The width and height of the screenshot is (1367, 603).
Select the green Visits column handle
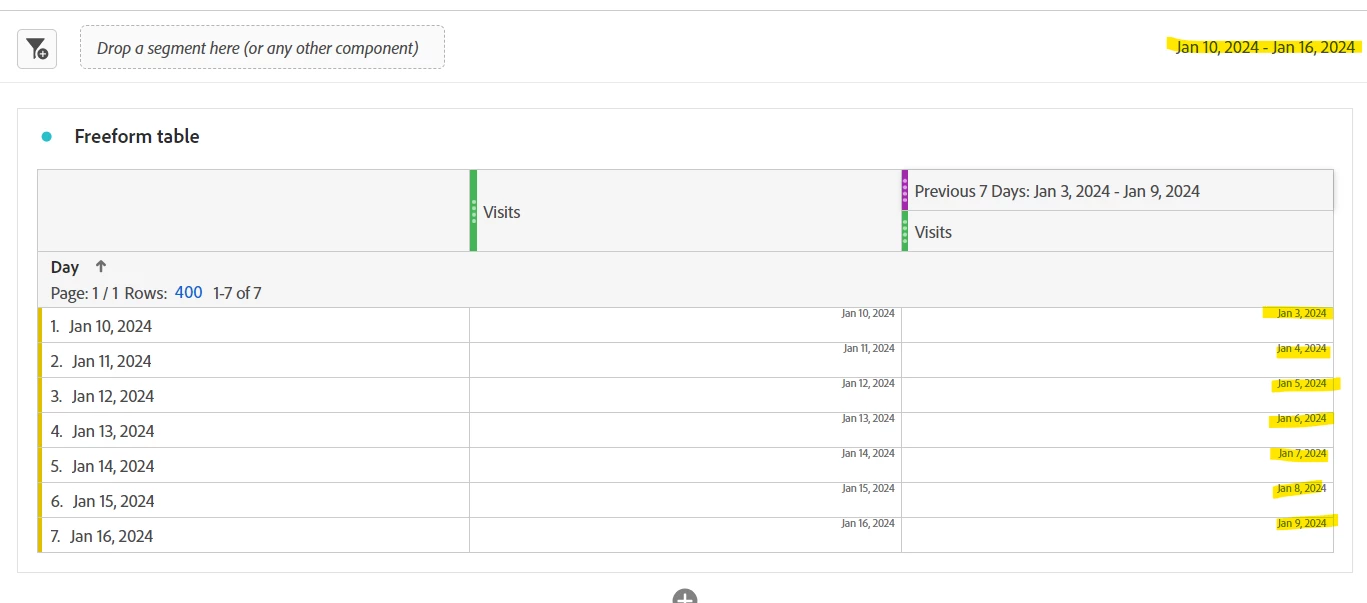473,211
